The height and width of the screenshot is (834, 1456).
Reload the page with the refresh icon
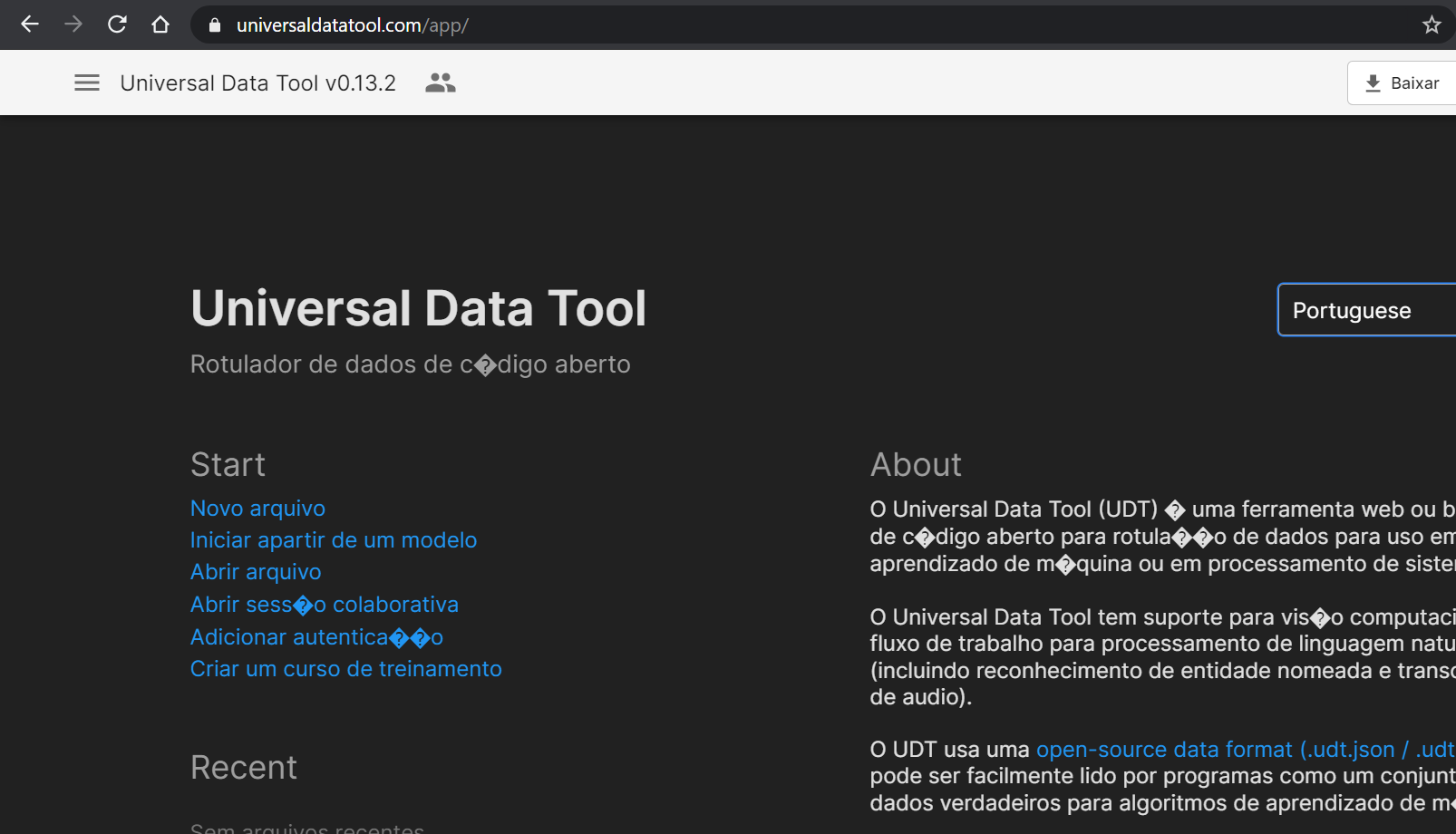point(116,24)
